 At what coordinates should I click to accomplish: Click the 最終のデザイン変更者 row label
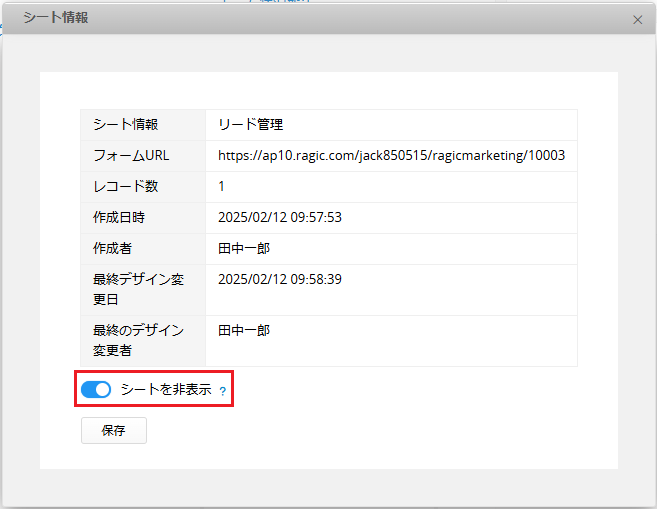138,340
